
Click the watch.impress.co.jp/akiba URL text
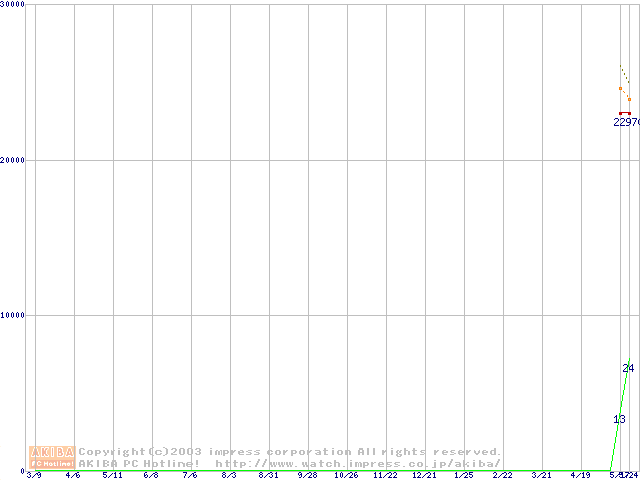358,463
